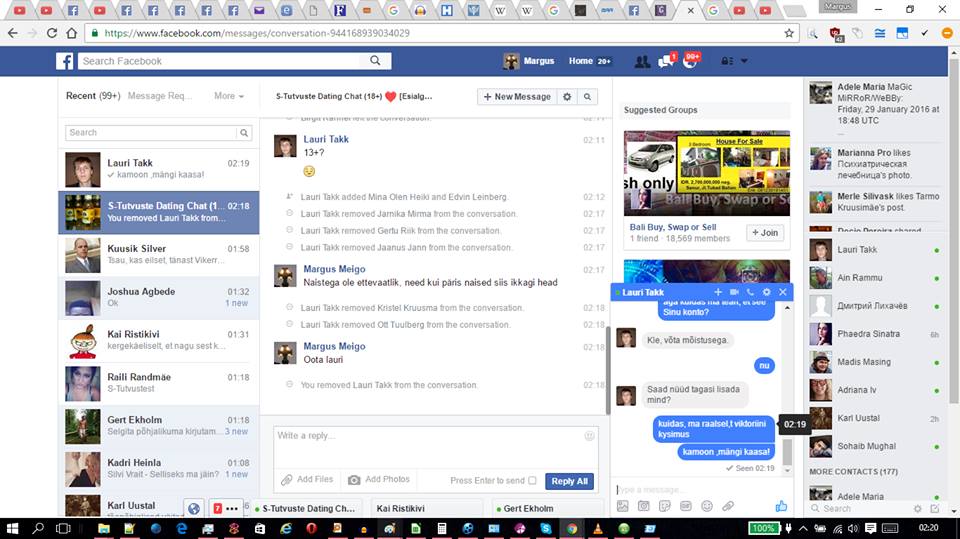Viewport: 960px width, 539px height.
Task: Switch to Recent (99+) messages tab
Action: coord(93,96)
